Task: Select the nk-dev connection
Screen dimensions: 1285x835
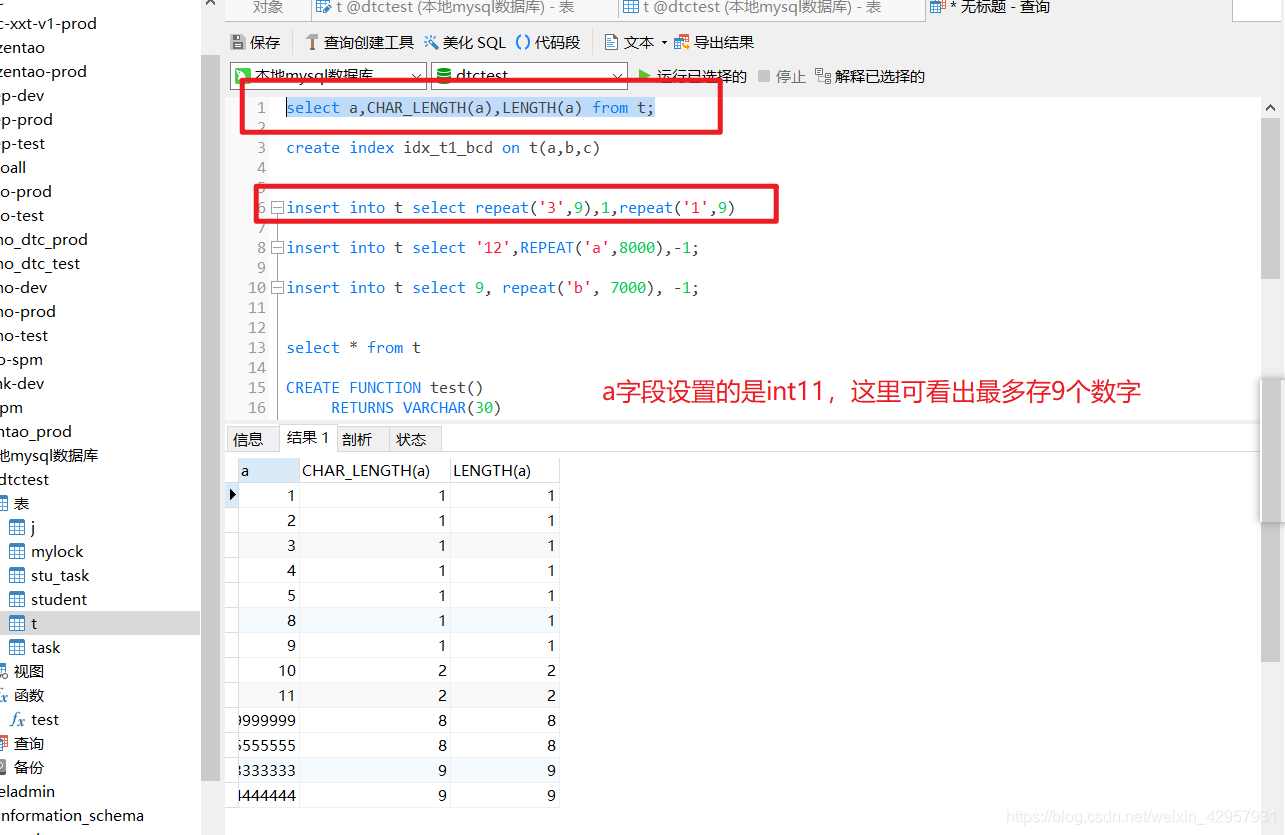Action: [x=22, y=383]
